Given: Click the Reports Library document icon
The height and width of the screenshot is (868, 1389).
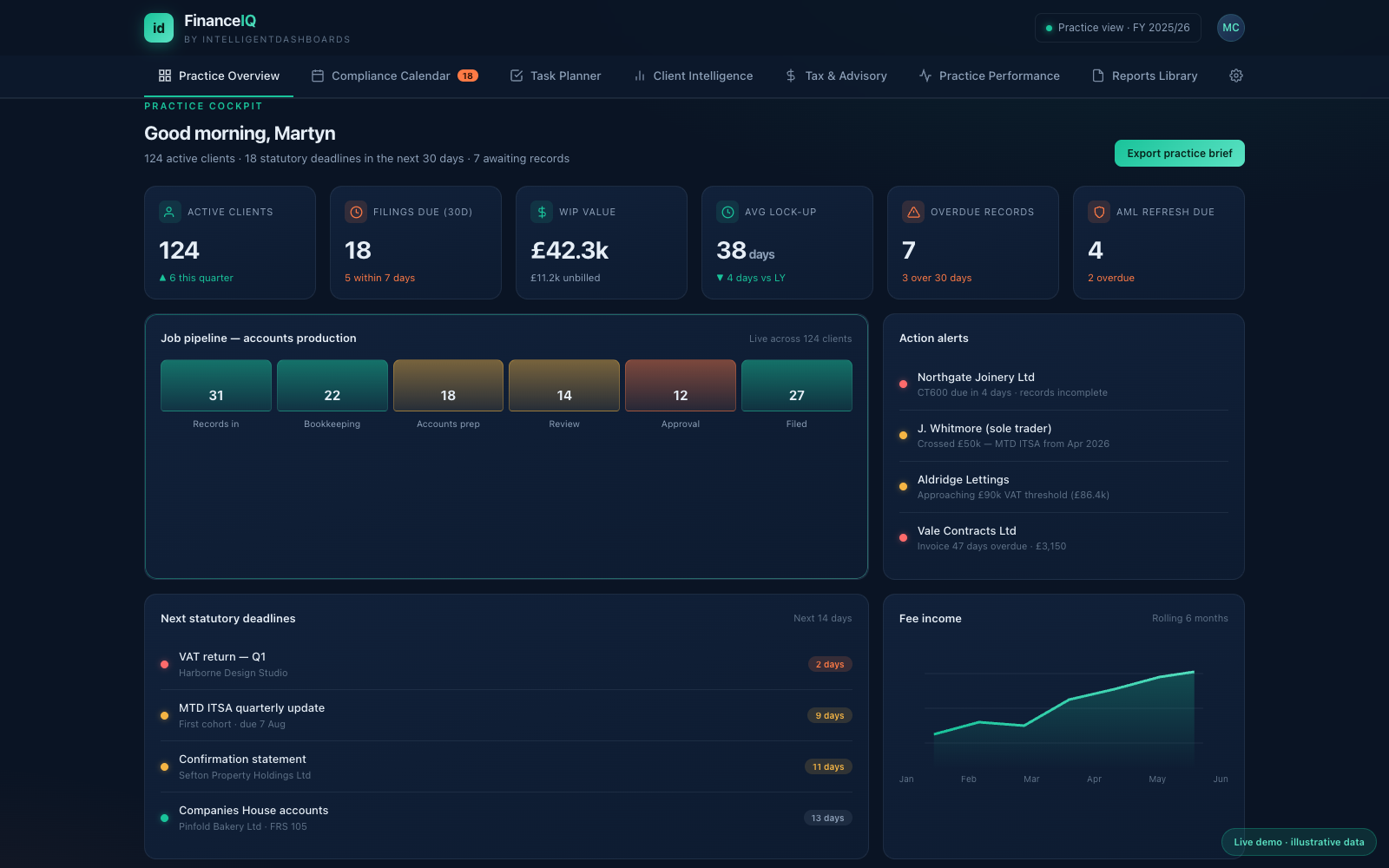Looking at the screenshot, I should coord(1098,76).
